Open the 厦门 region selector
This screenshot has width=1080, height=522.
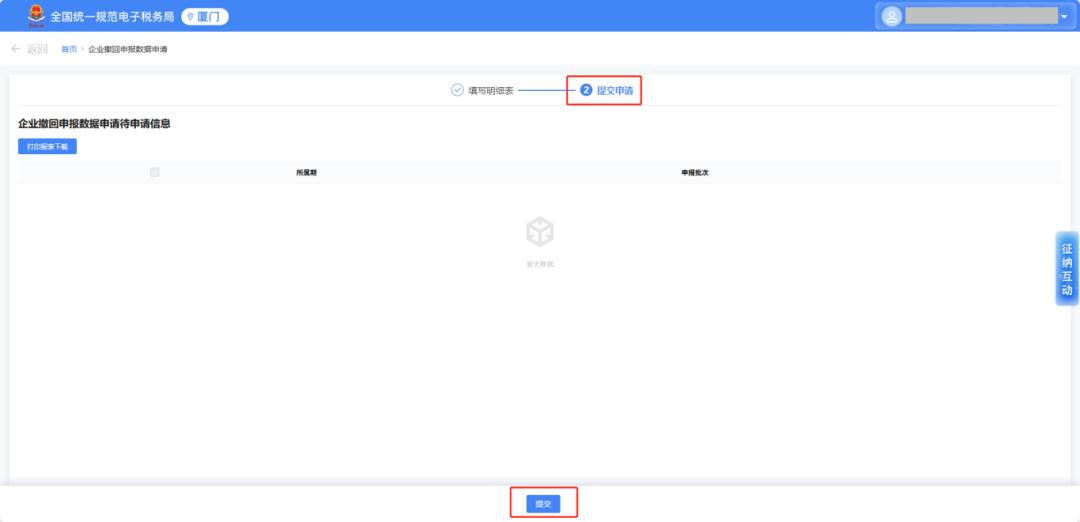click(x=205, y=17)
